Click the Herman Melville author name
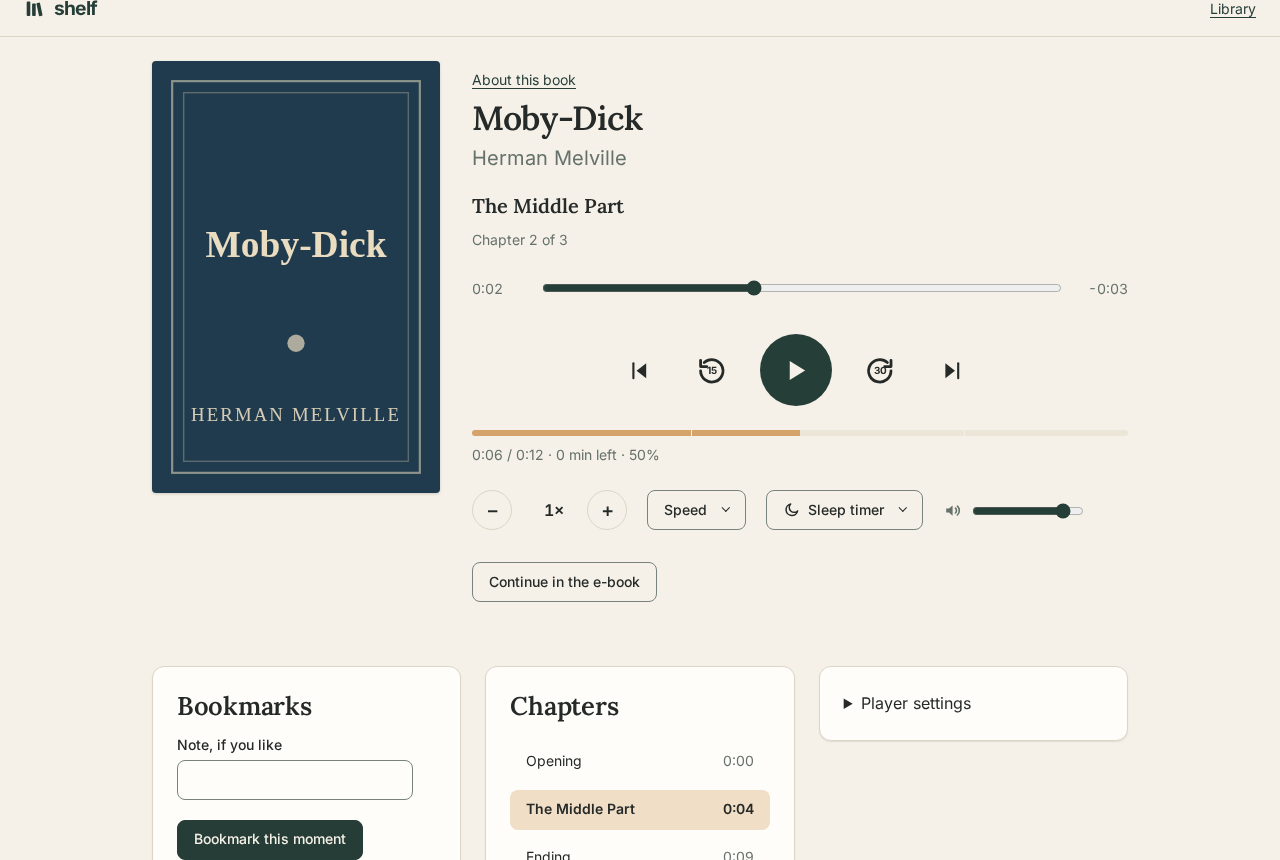The width and height of the screenshot is (1280, 860). tap(549, 158)
